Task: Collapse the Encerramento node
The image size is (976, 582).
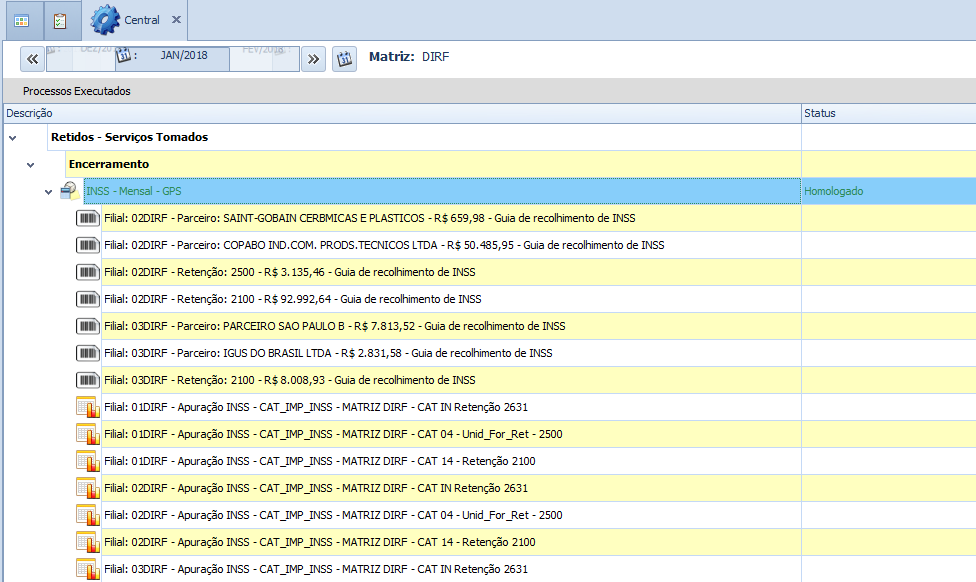Action: pyautogui.click(x=31, y=164)
